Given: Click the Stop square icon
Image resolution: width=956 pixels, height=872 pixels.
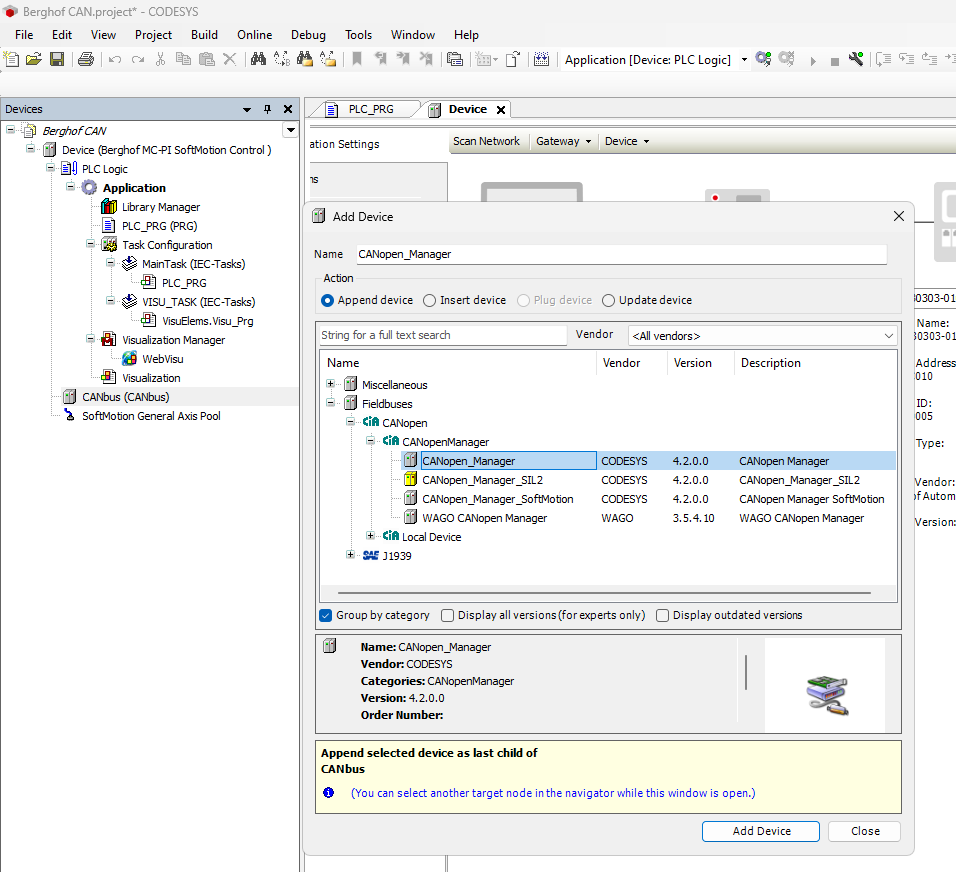Looking at the screenshot, I should pyautogui.click(x=835, y=61).
